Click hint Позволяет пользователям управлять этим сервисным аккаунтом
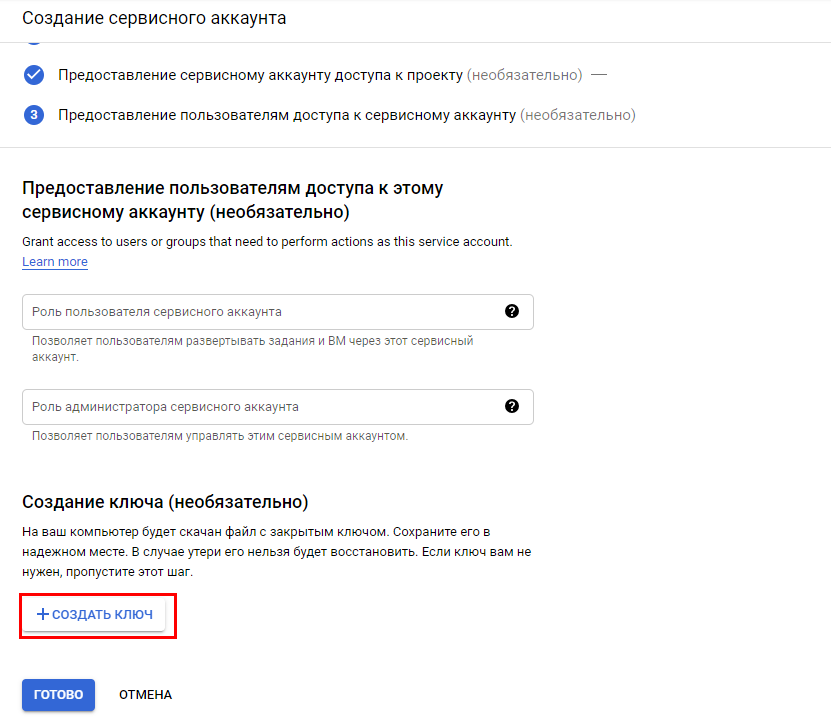Viewport: 831px width, 720px height. 220,436
